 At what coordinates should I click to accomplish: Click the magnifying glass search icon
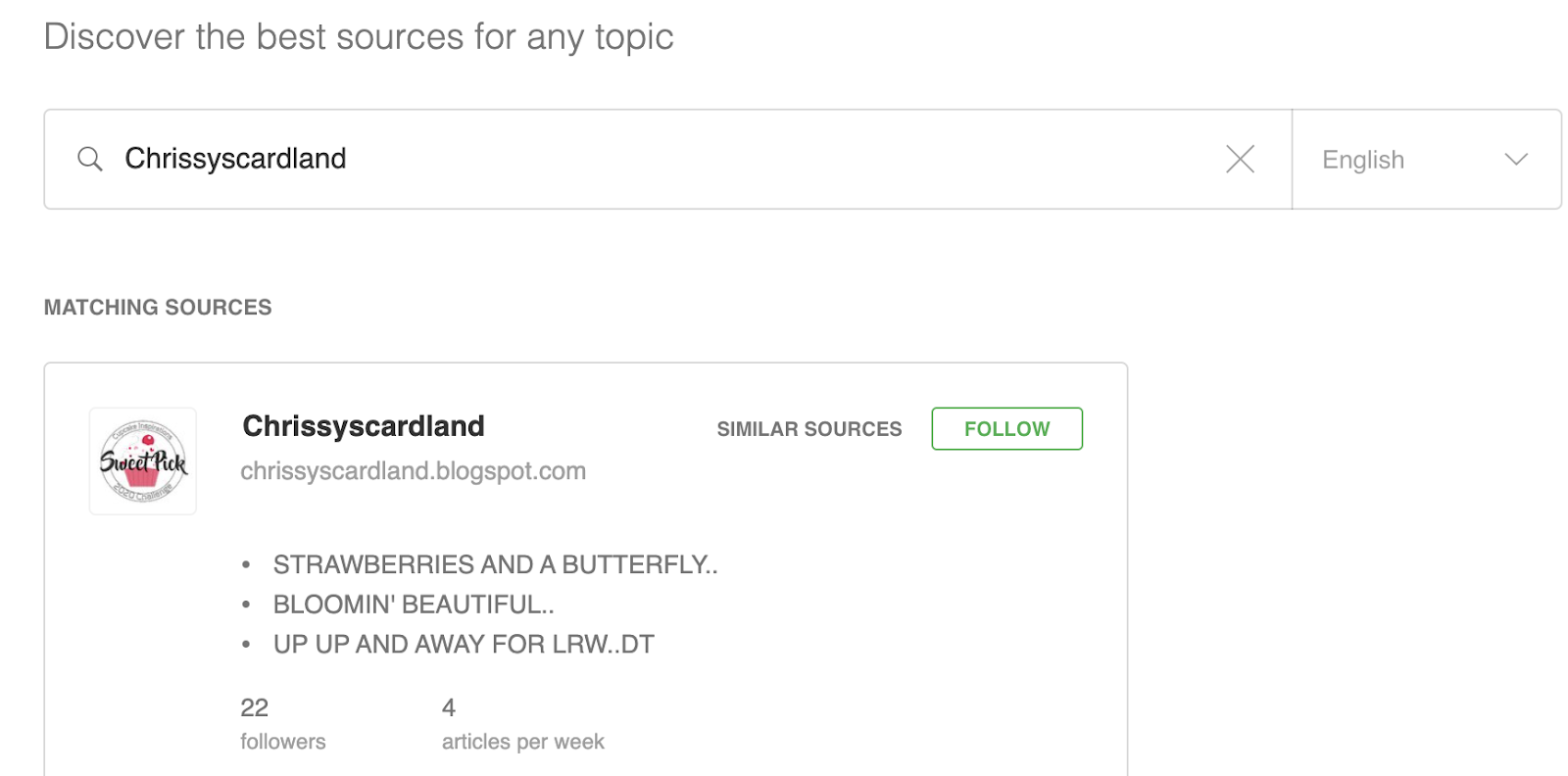(x=90, y=159)
